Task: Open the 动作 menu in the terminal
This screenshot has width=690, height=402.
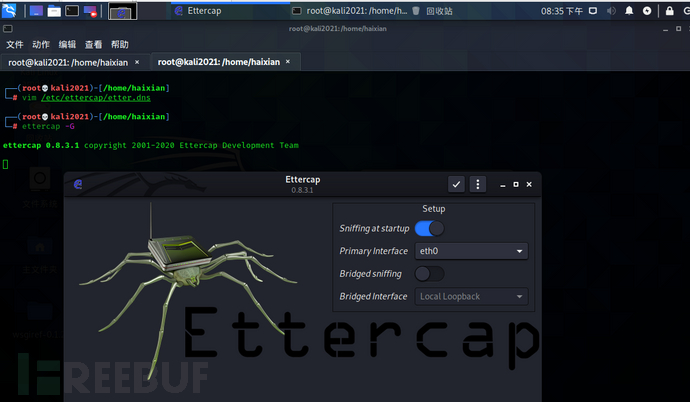Action: [41, 44]
